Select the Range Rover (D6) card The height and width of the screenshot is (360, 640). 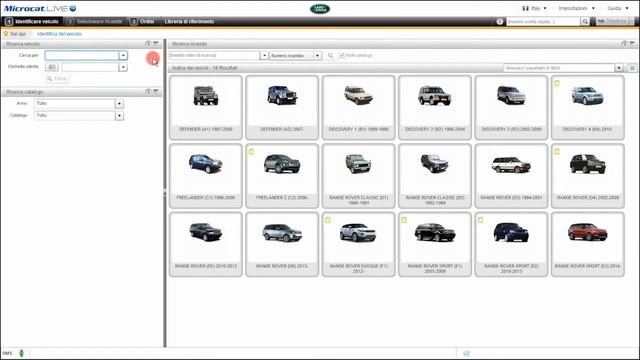pos(282,244)
